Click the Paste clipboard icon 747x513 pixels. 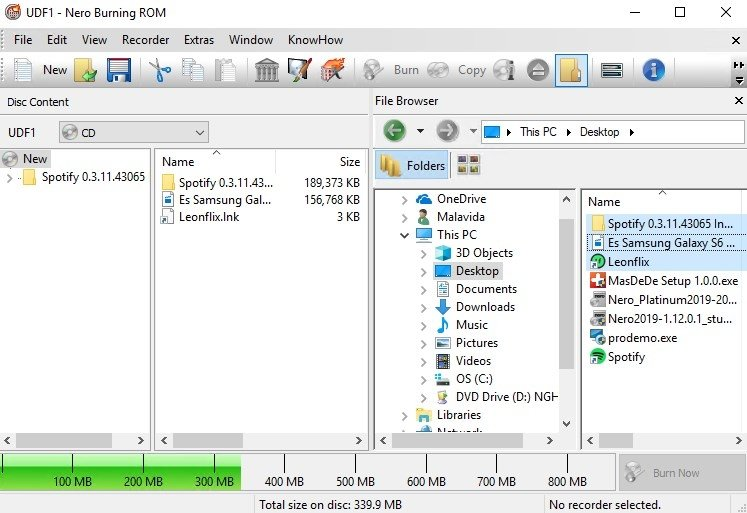(225, 70)
